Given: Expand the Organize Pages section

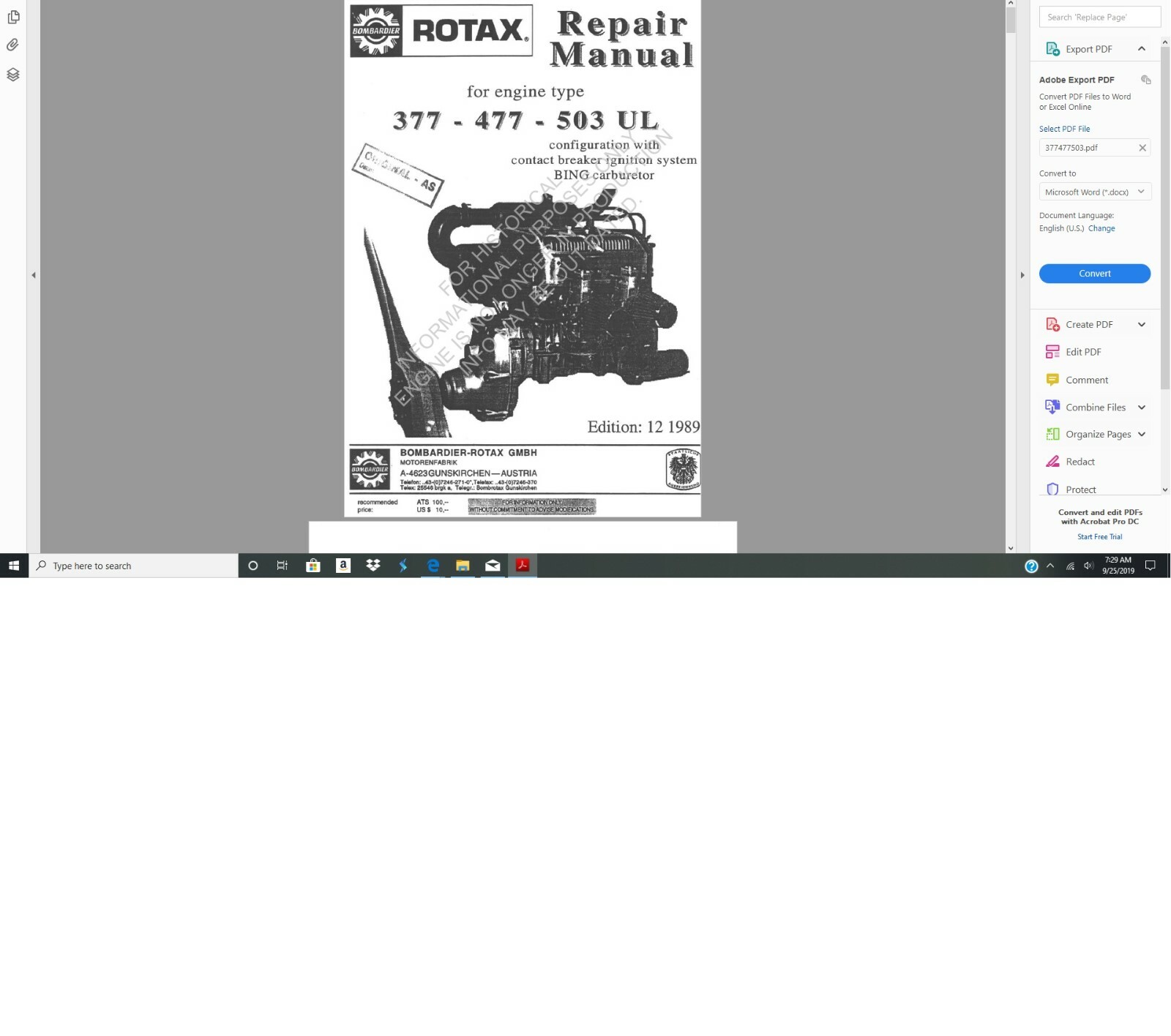Looking at the screenshot, I should 1143,434.
